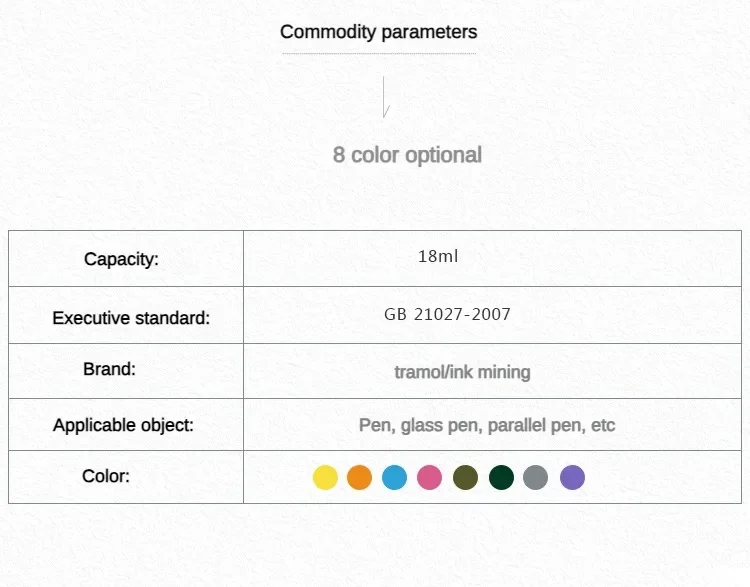Pick the gray color dot
Screen dimensions: 750x587
(x=536, y=478)
